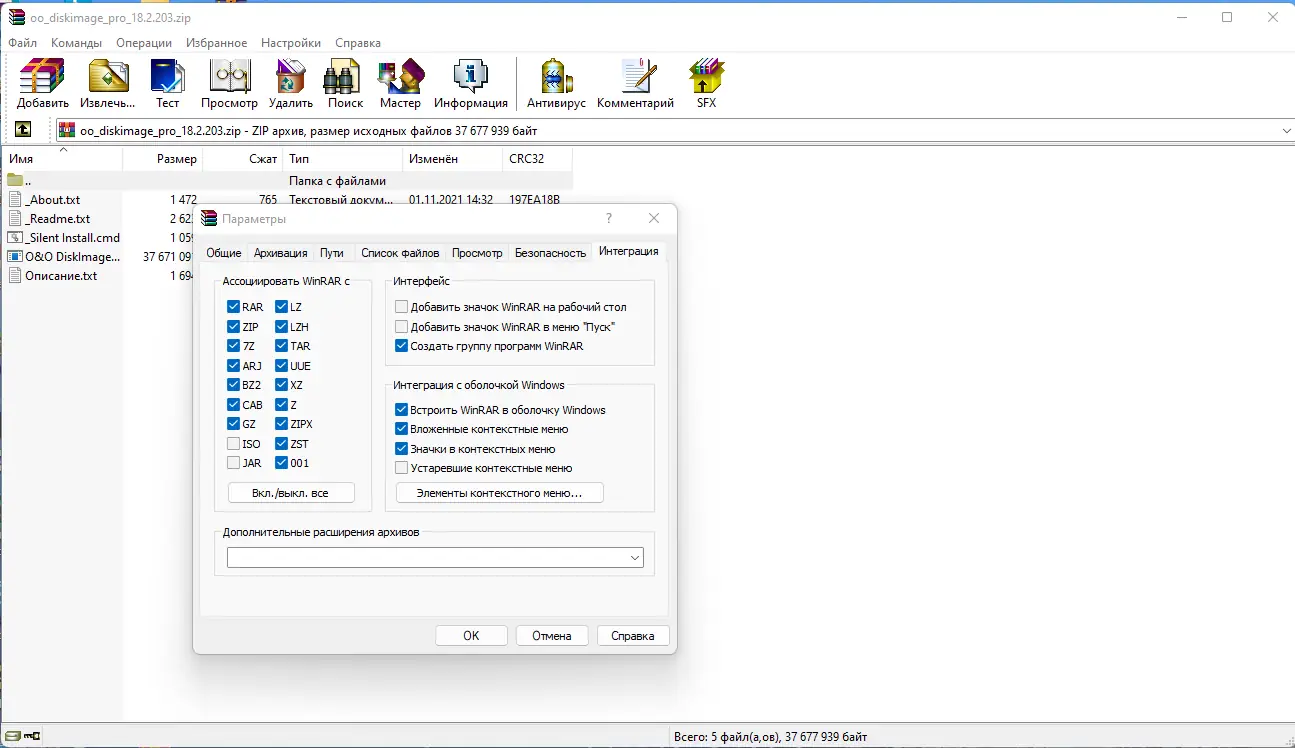
Task: Go up one level with the arrow icon
Action: [23, 130]
